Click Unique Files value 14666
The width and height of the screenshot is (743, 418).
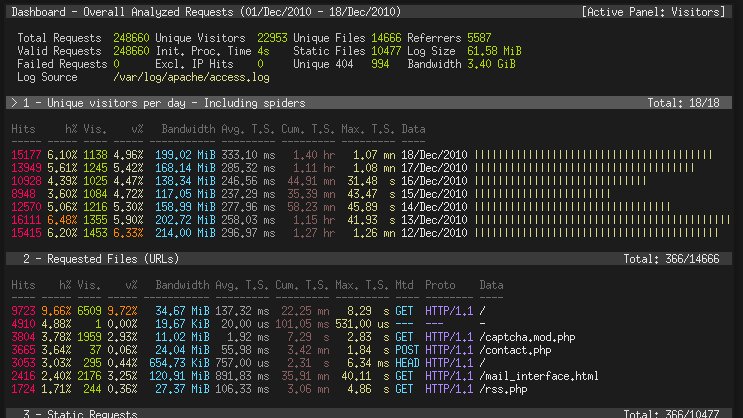[386, 38]
